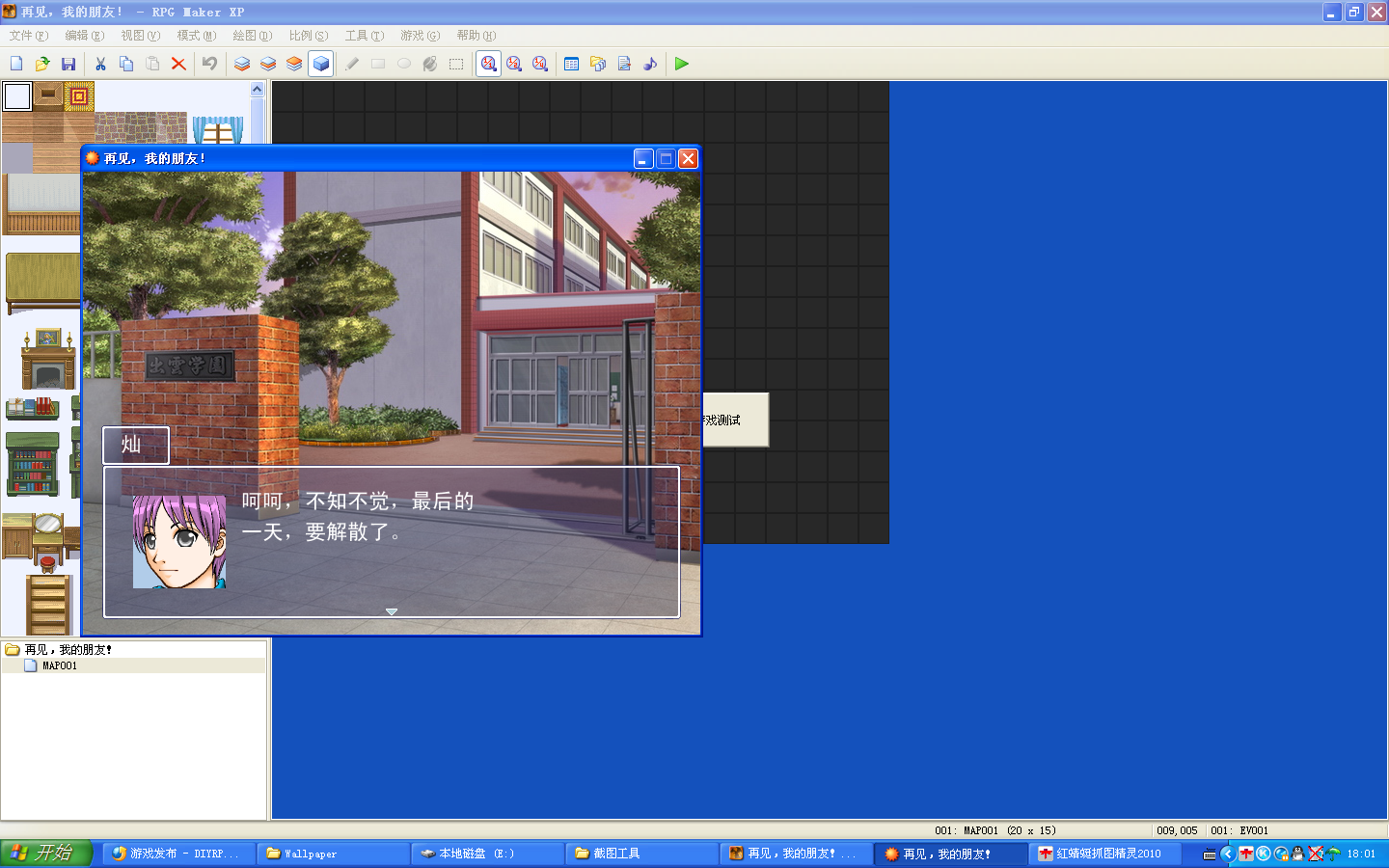Click the red X Delete icon
The height and width of the screenshot is (868, 1389).
click(x=178, y=64)
